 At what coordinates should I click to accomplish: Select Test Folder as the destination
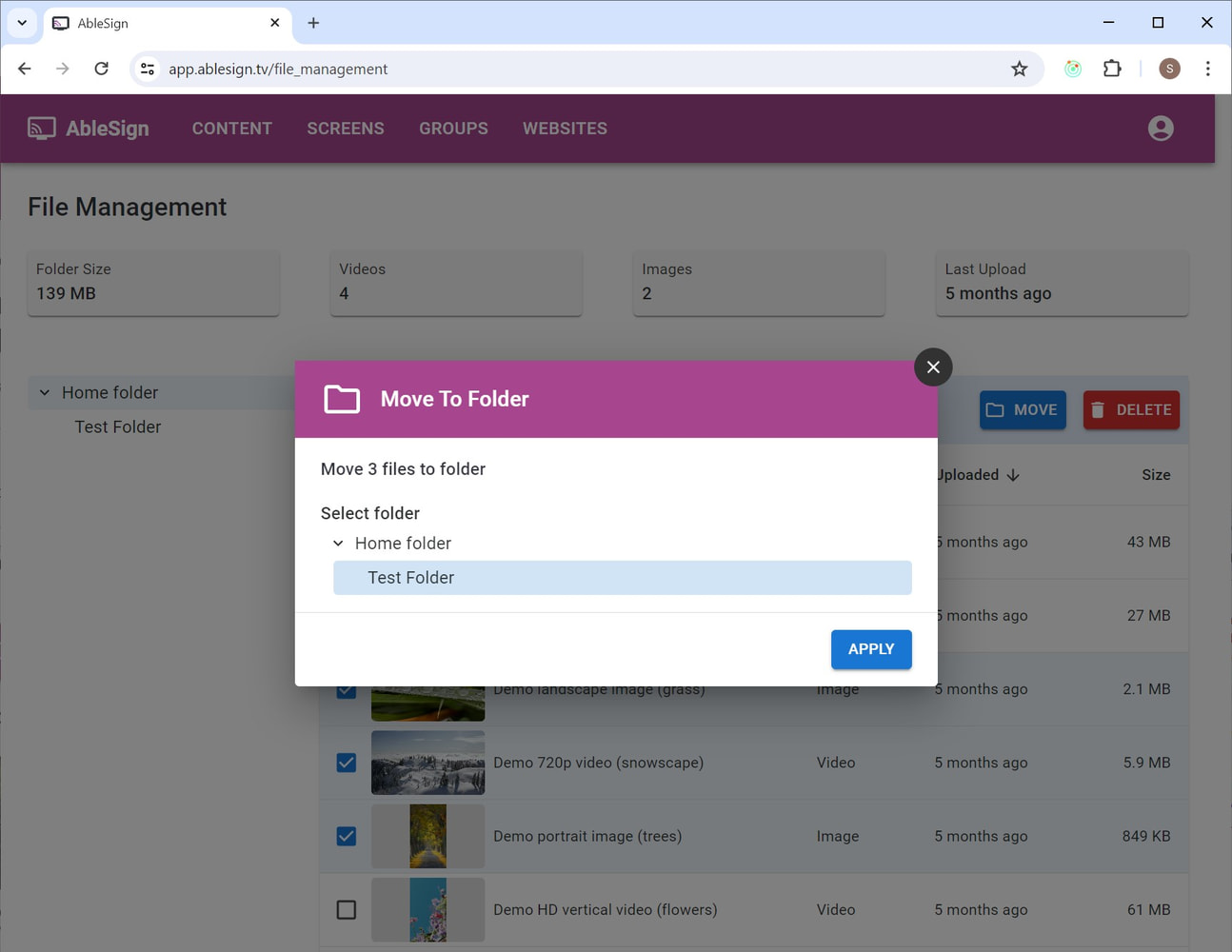coord(411,577)
